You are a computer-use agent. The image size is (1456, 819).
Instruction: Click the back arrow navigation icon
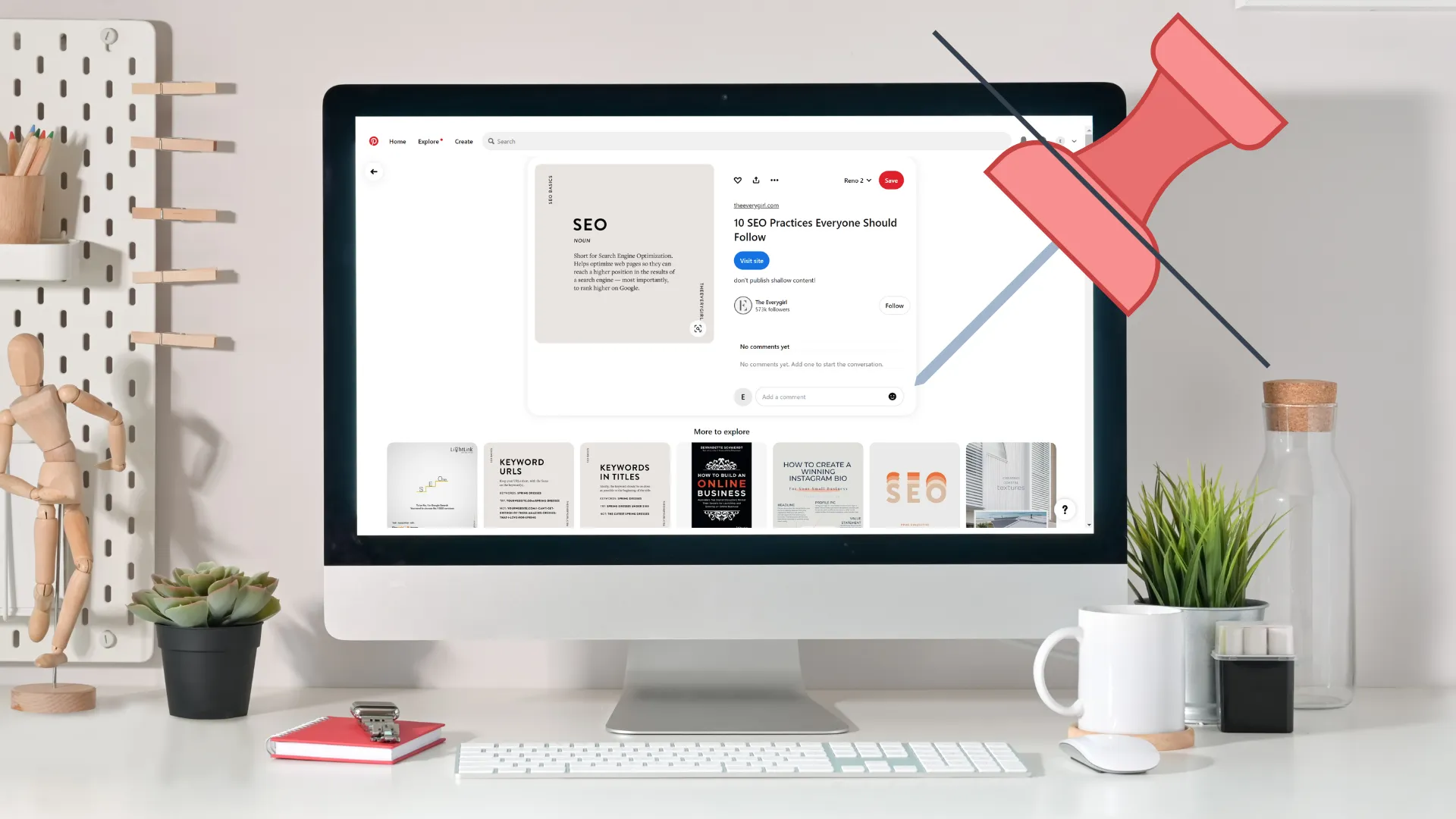(373, 172)
